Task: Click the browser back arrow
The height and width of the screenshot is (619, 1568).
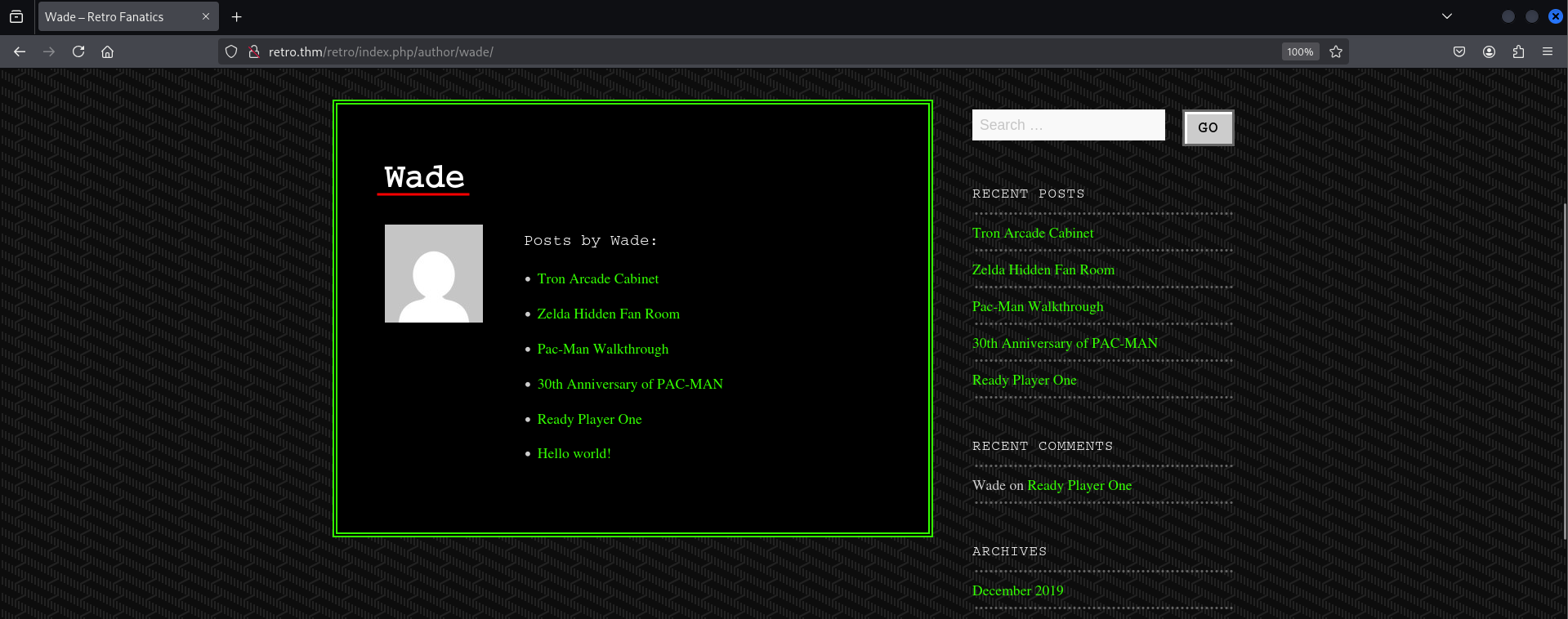Action: (x=20, y=51)
